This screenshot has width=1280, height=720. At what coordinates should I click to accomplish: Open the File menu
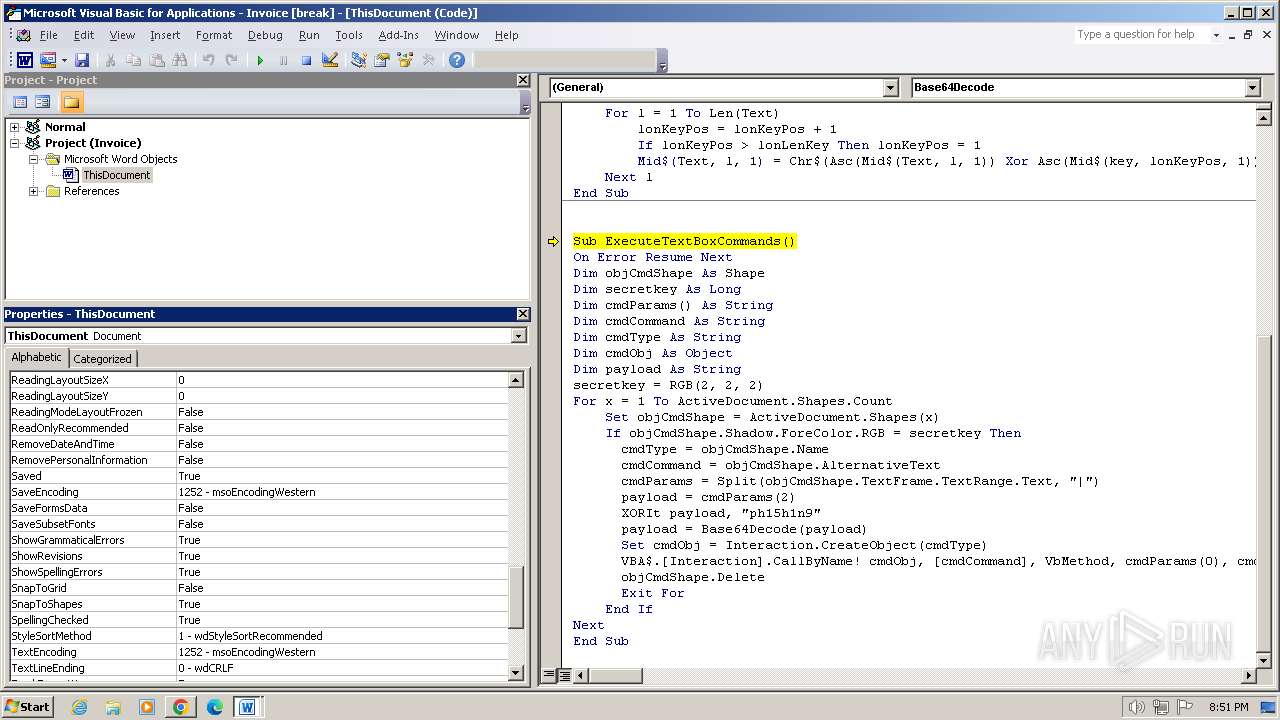48,35
